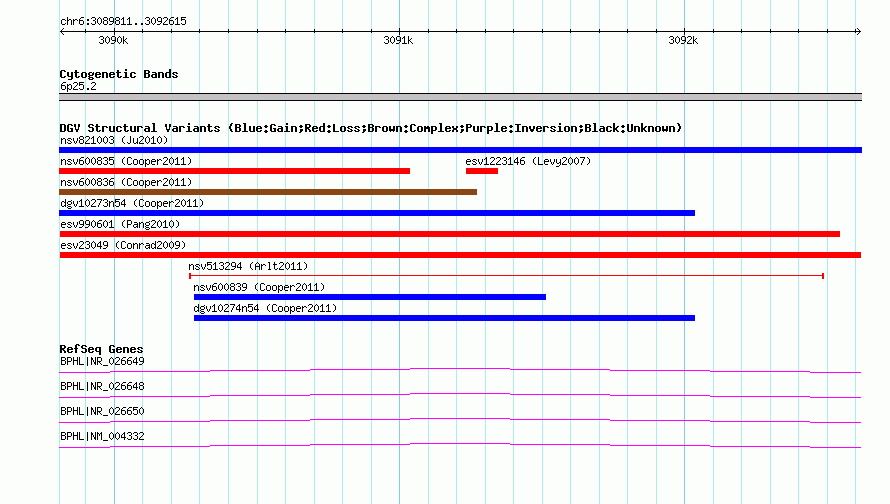Screen dimensions: 890x504
Task: Select the blue dgv10273n54 gain bar
Action: coord(377,213)
